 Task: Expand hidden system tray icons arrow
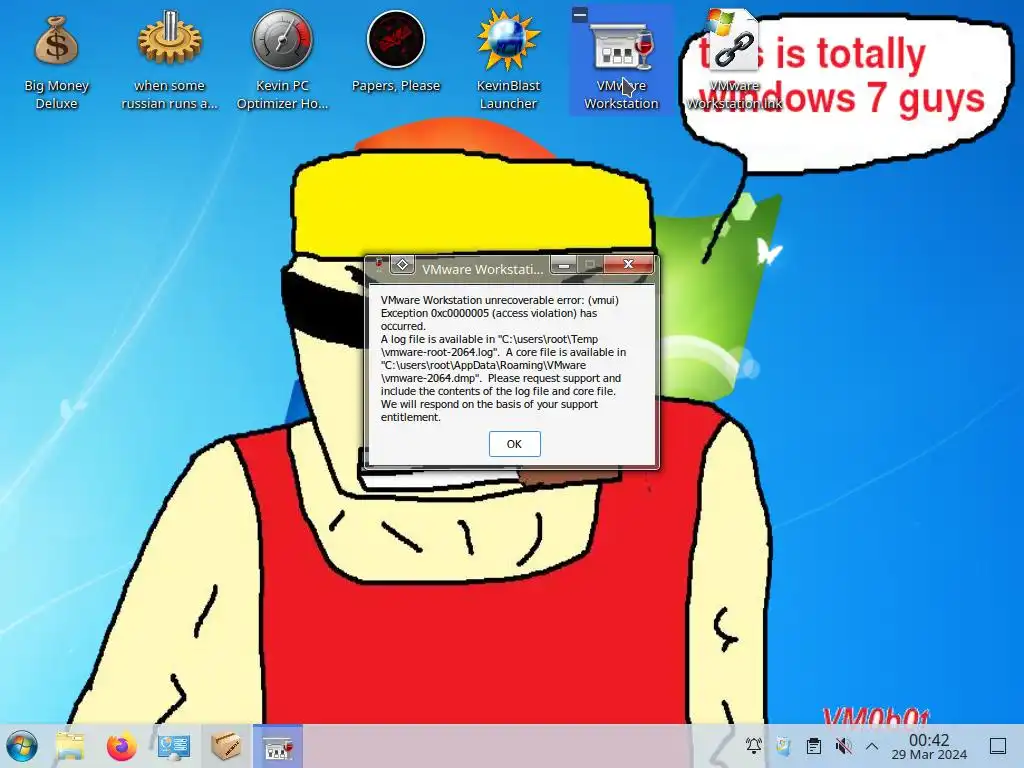point(872,746)
